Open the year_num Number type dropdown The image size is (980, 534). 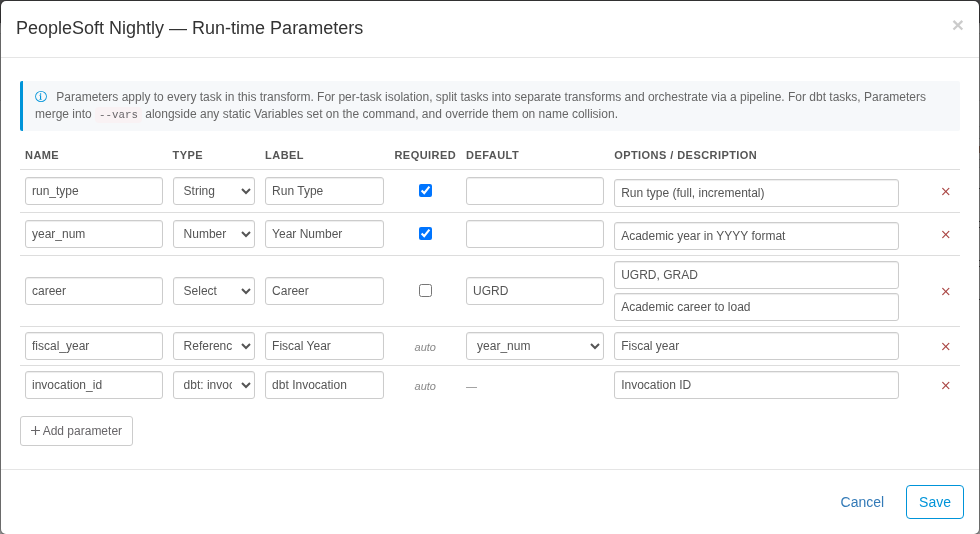click(x=214, y=234)
